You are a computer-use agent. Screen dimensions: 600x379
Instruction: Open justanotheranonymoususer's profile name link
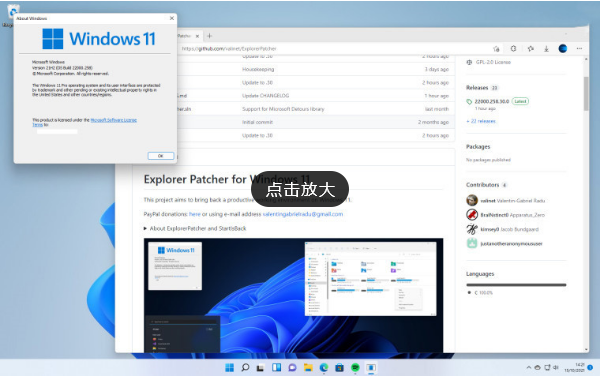(x=511, y=243)
